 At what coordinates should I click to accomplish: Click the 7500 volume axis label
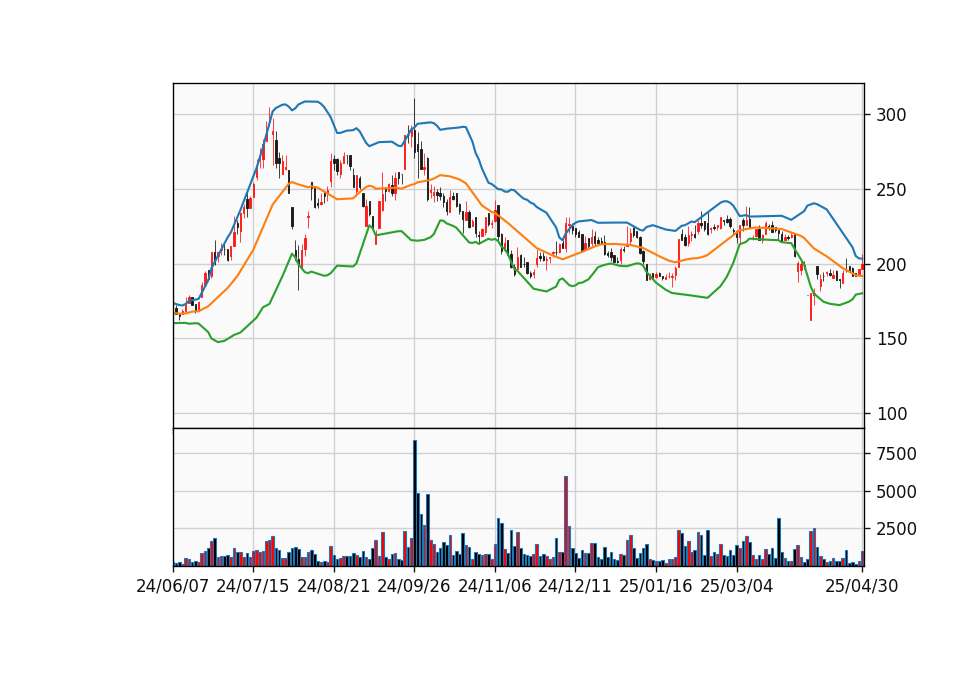pos(897,454)
